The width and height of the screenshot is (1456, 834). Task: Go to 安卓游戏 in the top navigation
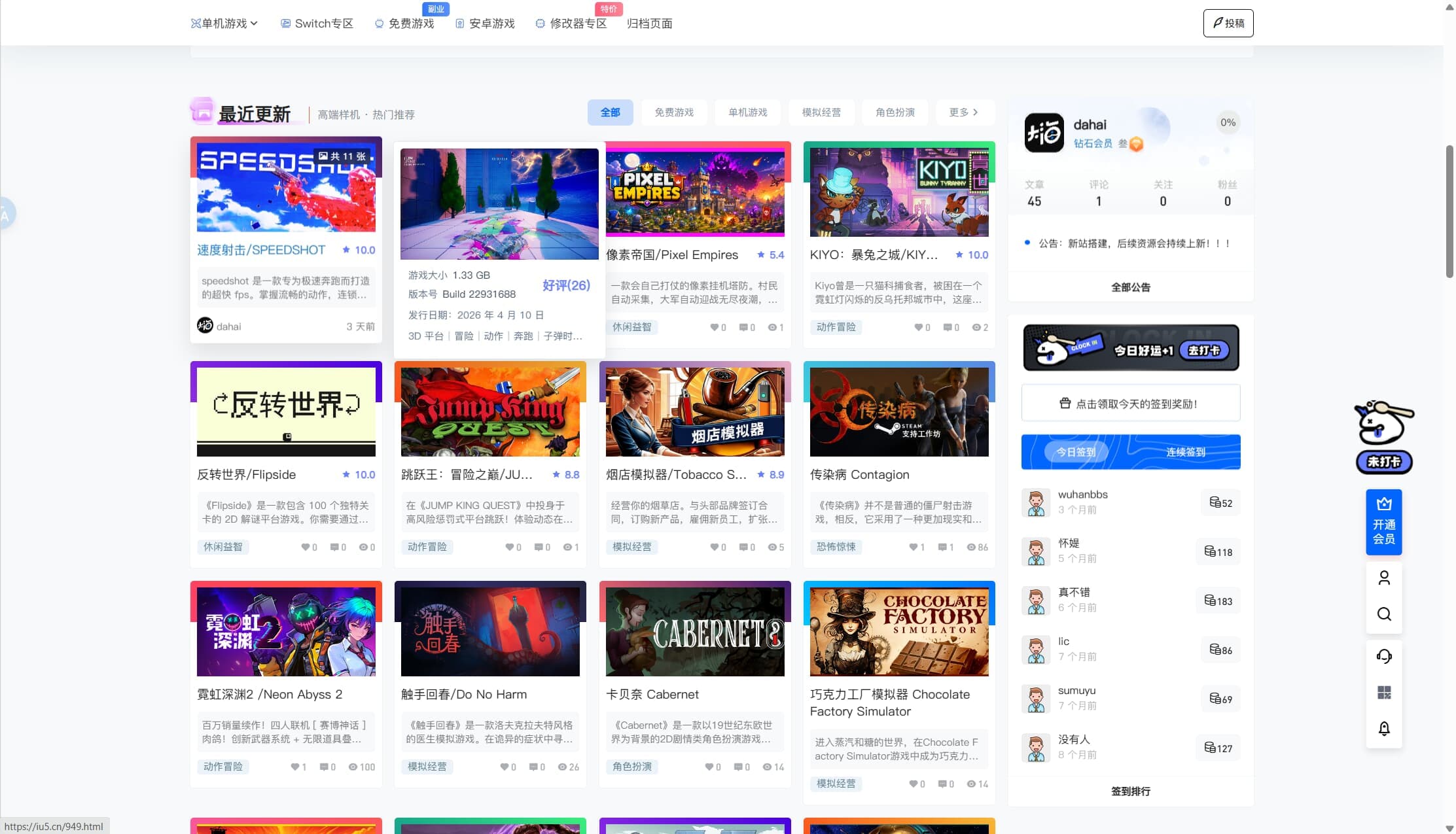tap(485, 24)
